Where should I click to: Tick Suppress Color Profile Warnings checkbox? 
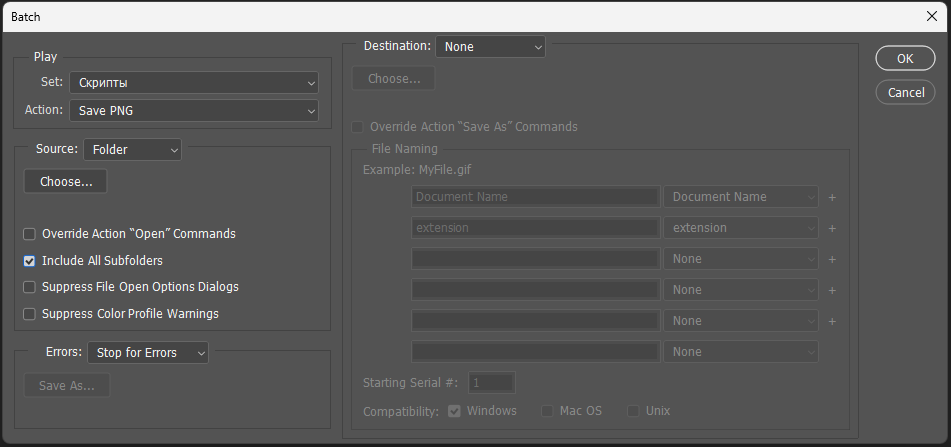click(29, 314)
